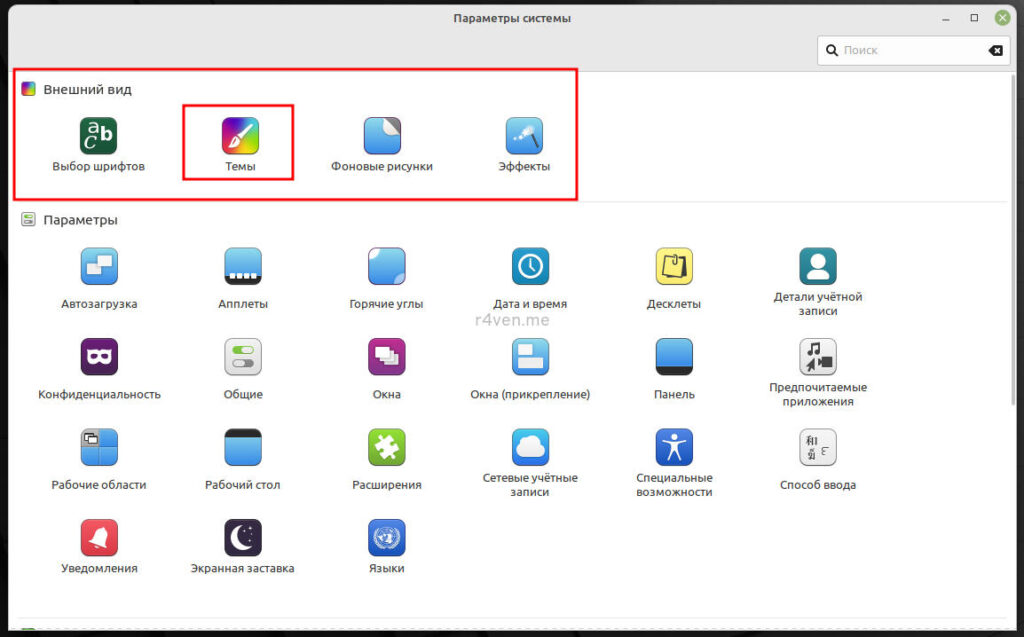Screen dimensions: 1024x637
Task: Open the Общие general settings
Action: pyautogui.click(x=243, y=357)
